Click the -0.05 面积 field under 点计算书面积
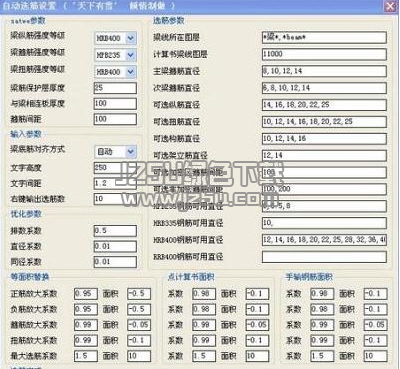This screenshot has width=400, height=369. [x=257, y=325]
